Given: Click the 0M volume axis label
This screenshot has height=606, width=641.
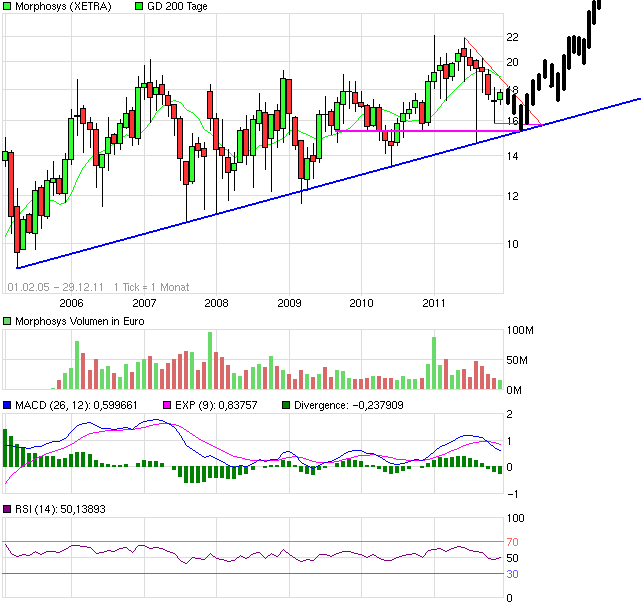Looking at the screenshot, I should (514, 391).
